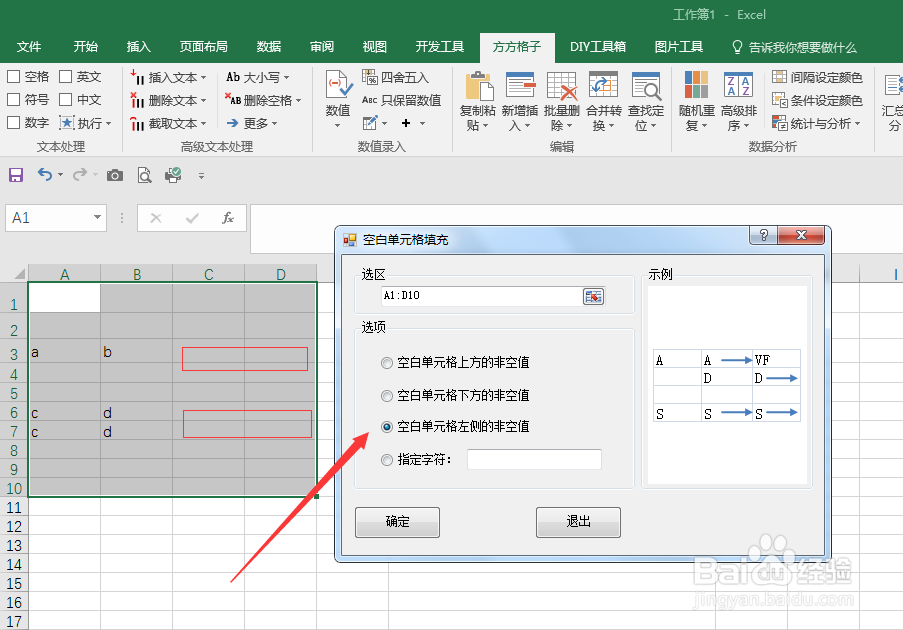Select 空白单元格左侧的非空值 radio option
Image resolution: width=903 pixels, height=630 pixels.
[x=387, y=427]
